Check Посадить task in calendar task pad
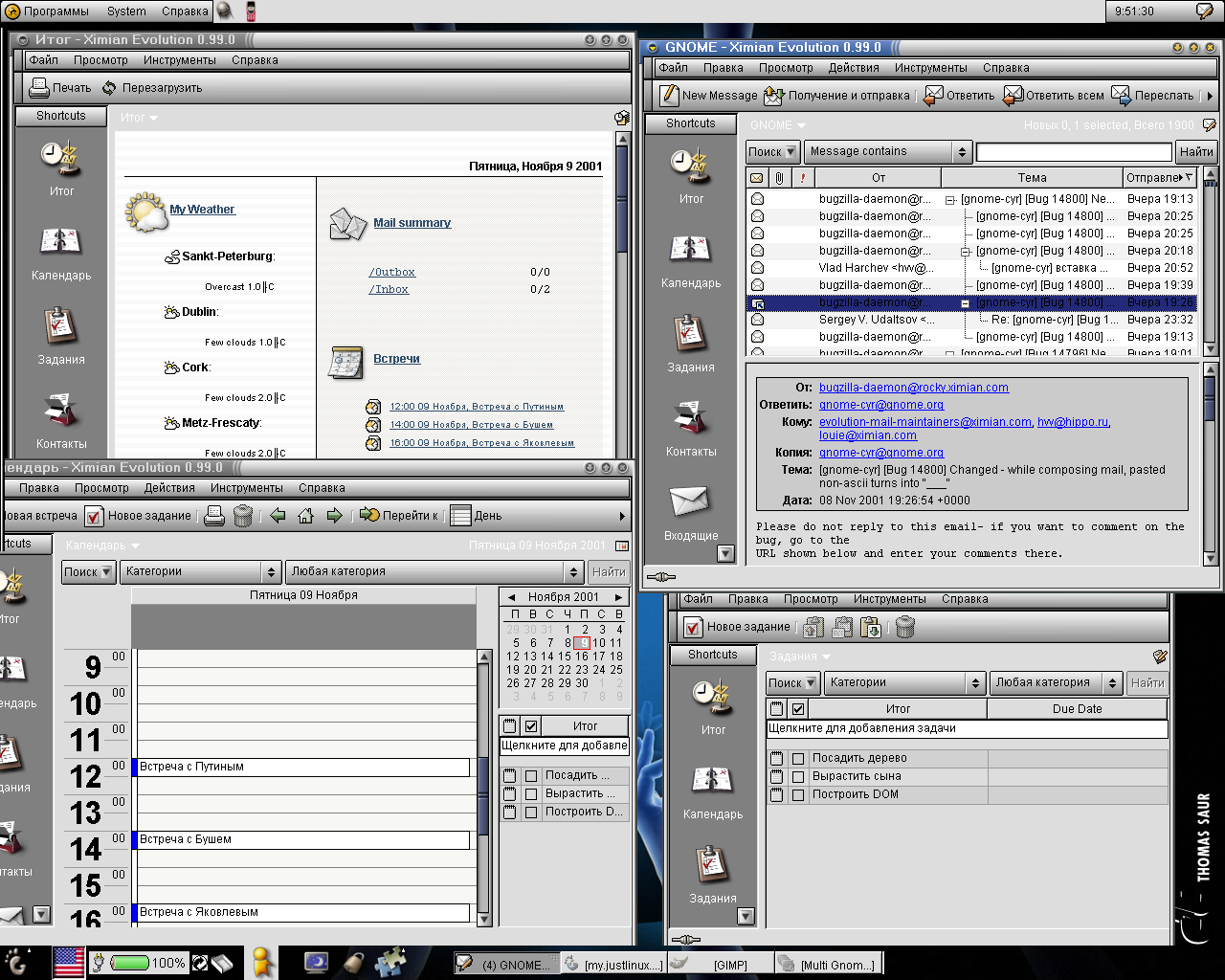This screenshot has width=1225, height=980. point(531,775)
